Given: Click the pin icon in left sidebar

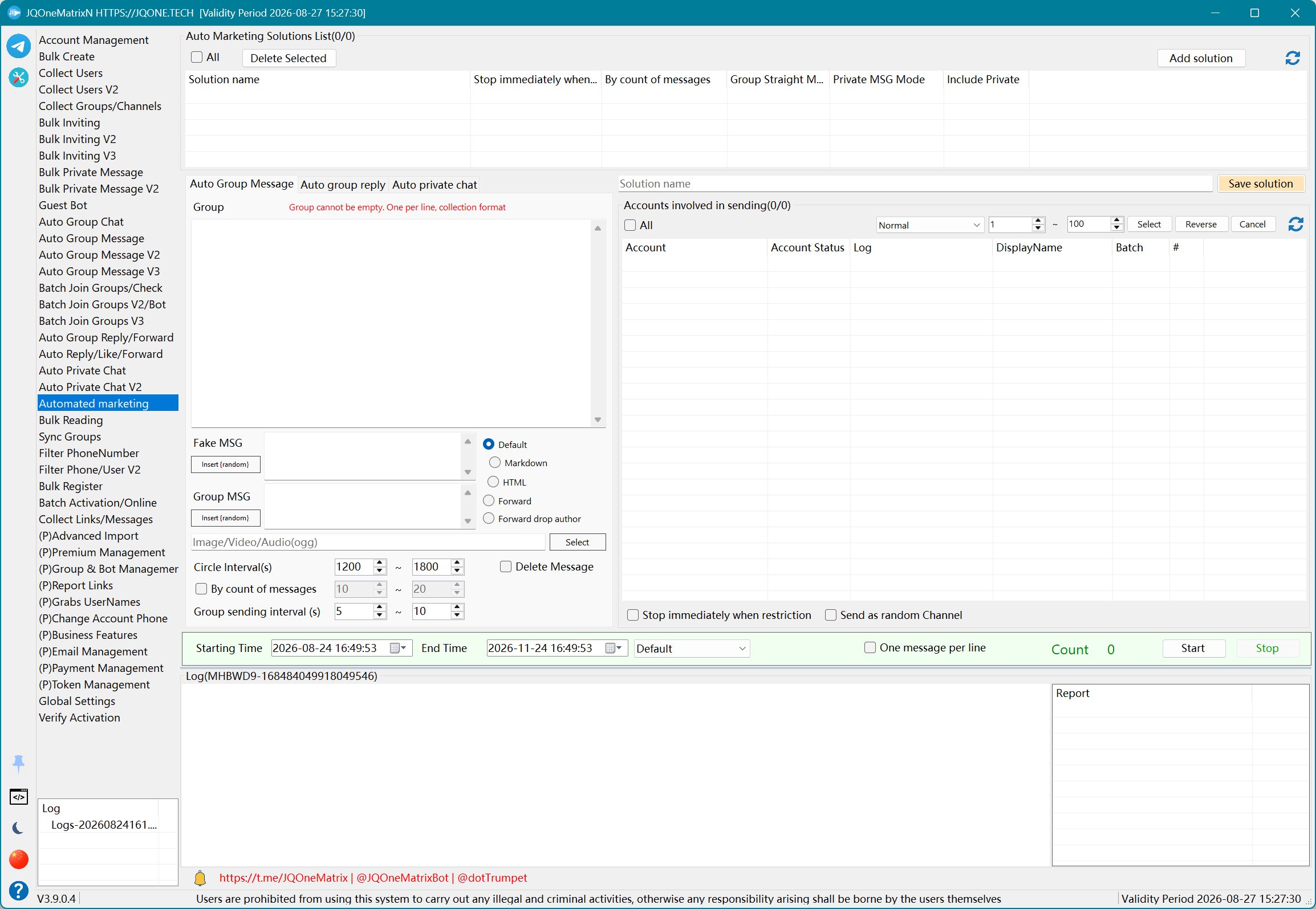Looking at the screenshot, I should coord(18,764).
